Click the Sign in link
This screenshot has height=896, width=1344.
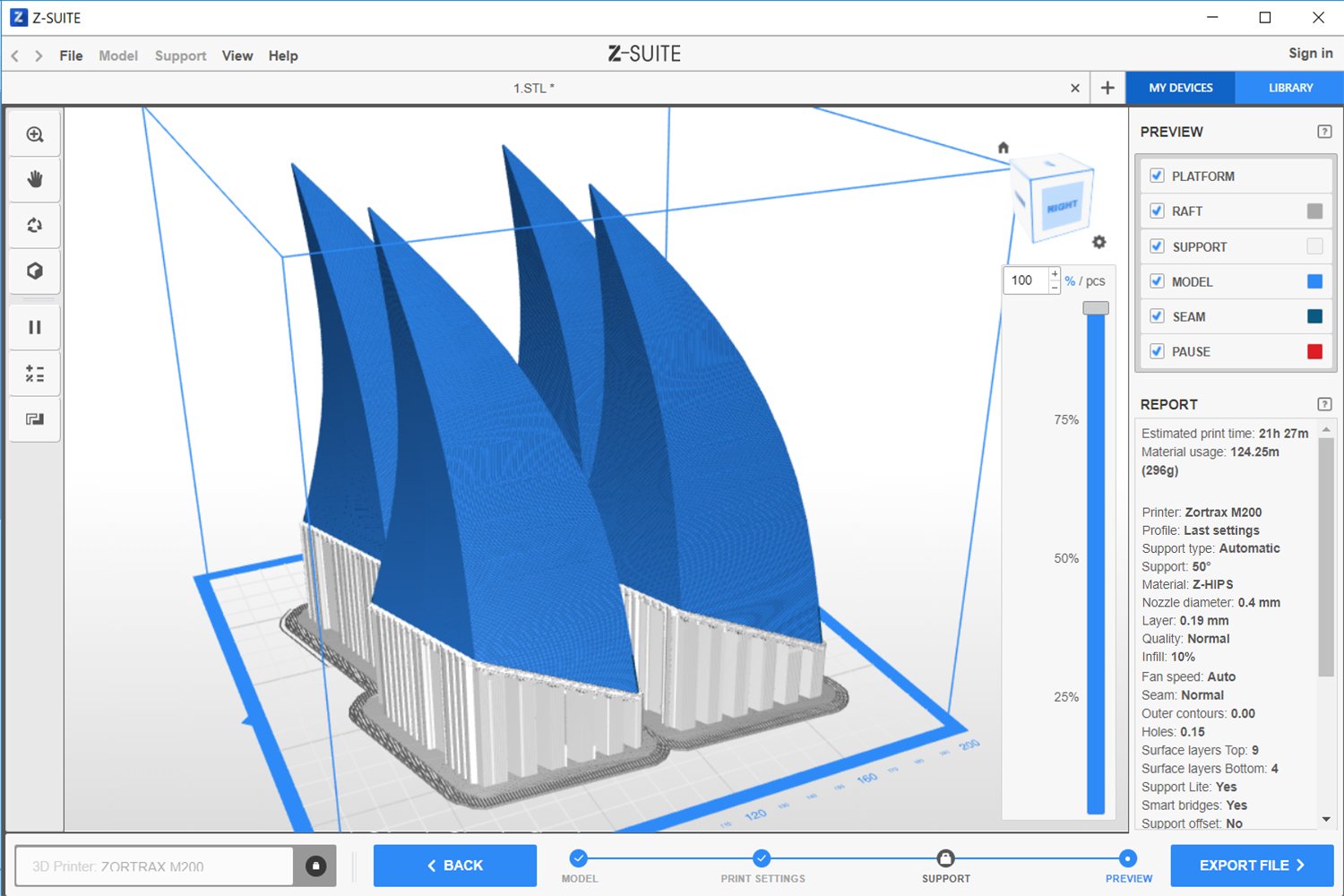click(1311, 53)
